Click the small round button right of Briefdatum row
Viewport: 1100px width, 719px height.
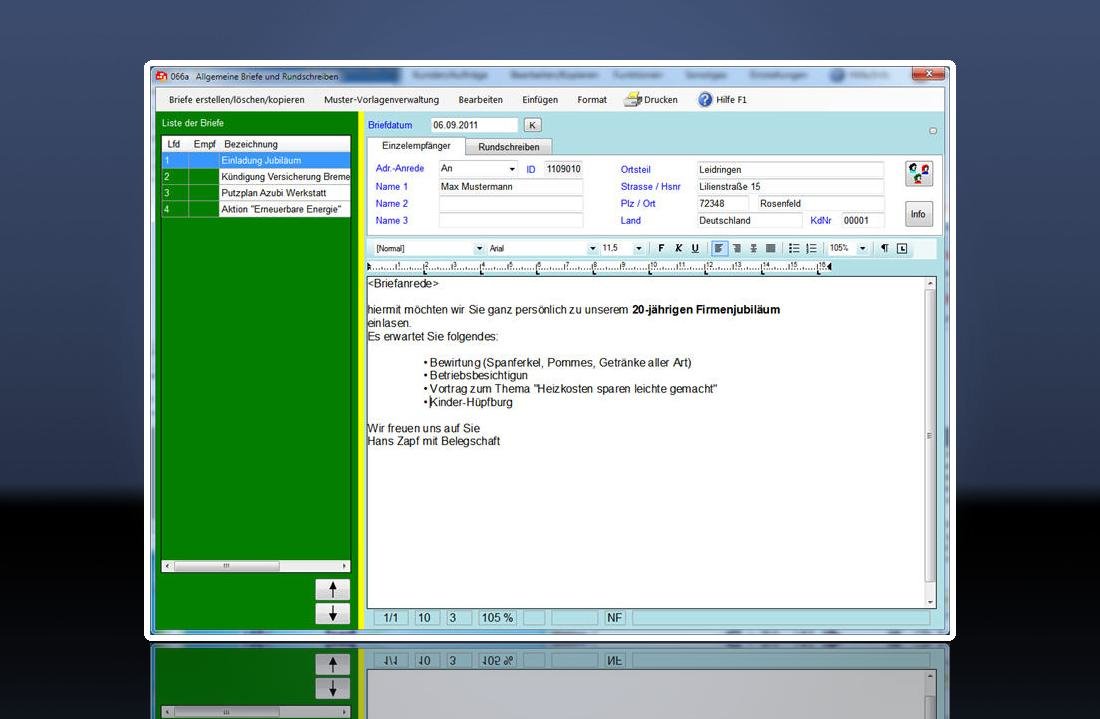tap(933, 131)
